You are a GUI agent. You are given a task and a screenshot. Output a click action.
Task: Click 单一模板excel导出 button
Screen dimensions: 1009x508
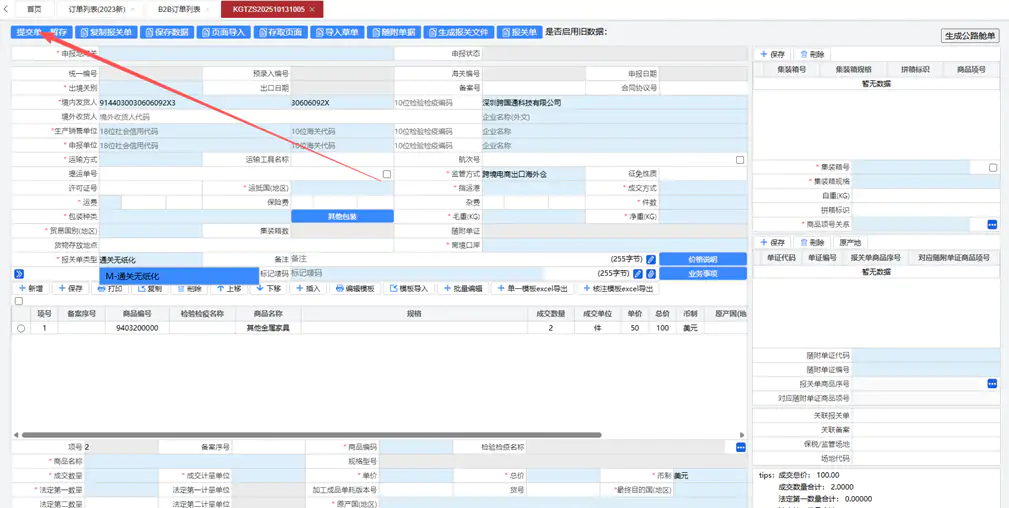pyautogui.click(x=533, y=288)
